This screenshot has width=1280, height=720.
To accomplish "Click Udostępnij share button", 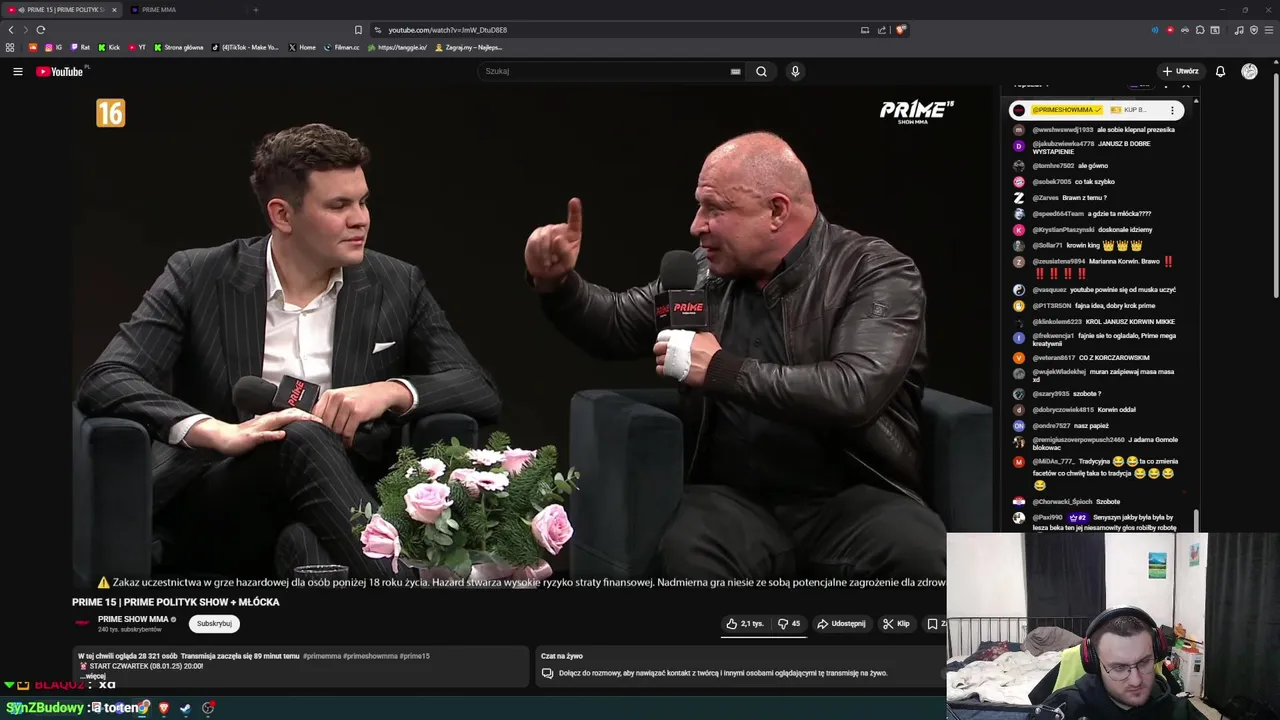I will click(841, 624).
